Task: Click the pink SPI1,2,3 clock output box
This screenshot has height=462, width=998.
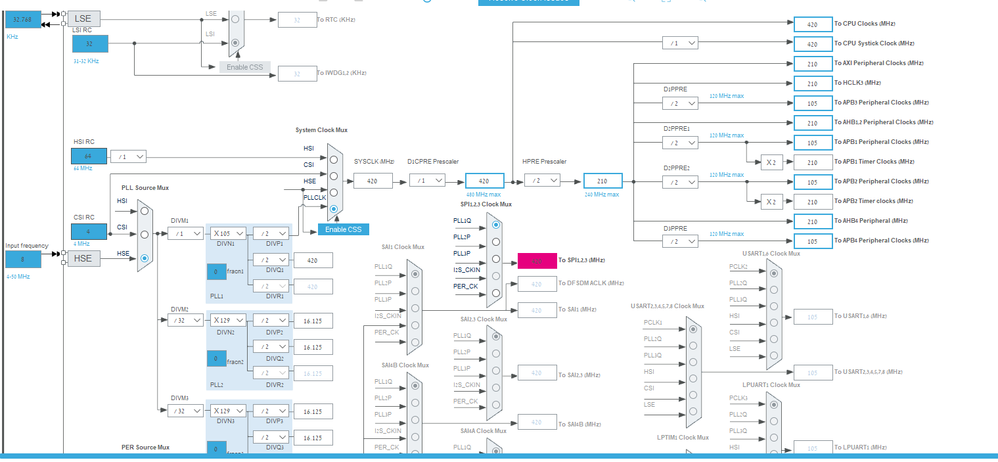Action: [x=537, y=261]
